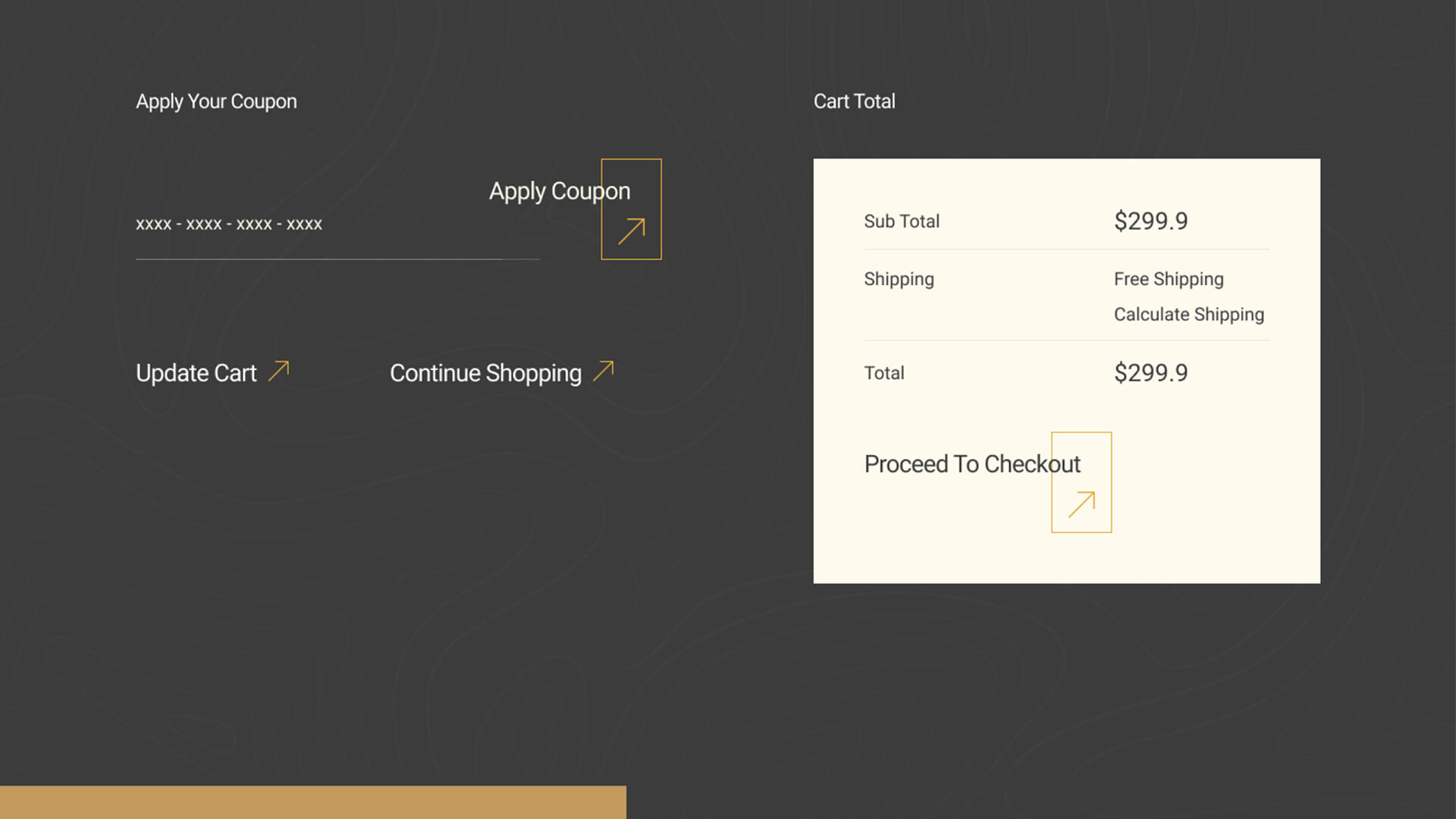
Task: Click the Apply Coupon arrow icon
Action: coord(631,231)
